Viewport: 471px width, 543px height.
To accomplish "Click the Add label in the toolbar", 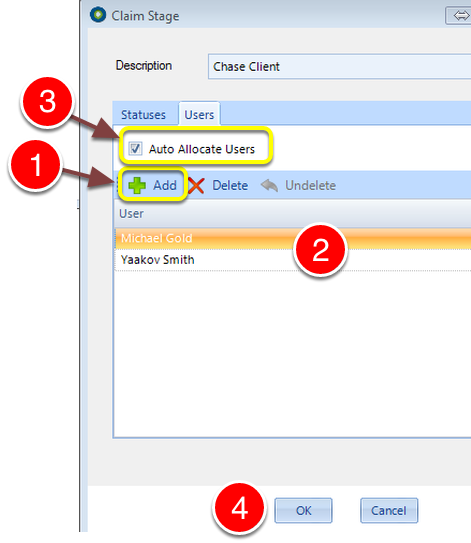I will (x=165, y=185).
